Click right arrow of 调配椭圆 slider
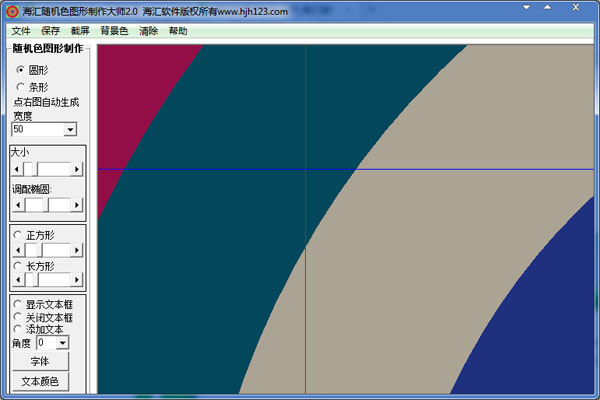Screen dimensions: 600x400 point(77,205)
